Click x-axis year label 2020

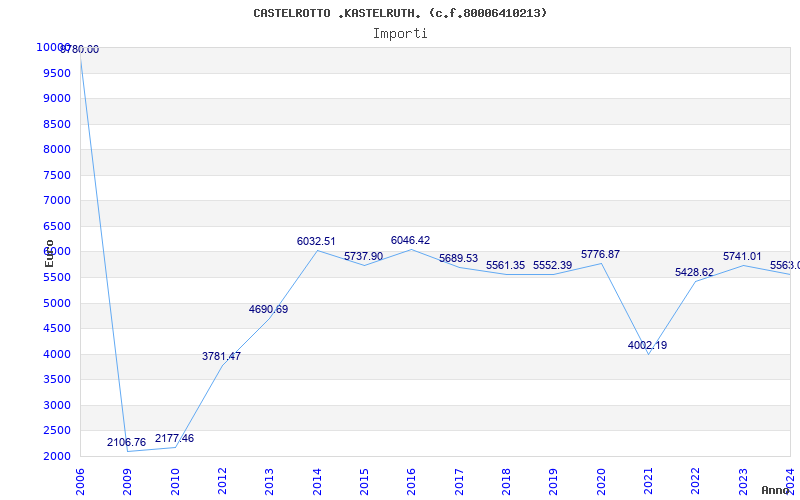point(601,482)
